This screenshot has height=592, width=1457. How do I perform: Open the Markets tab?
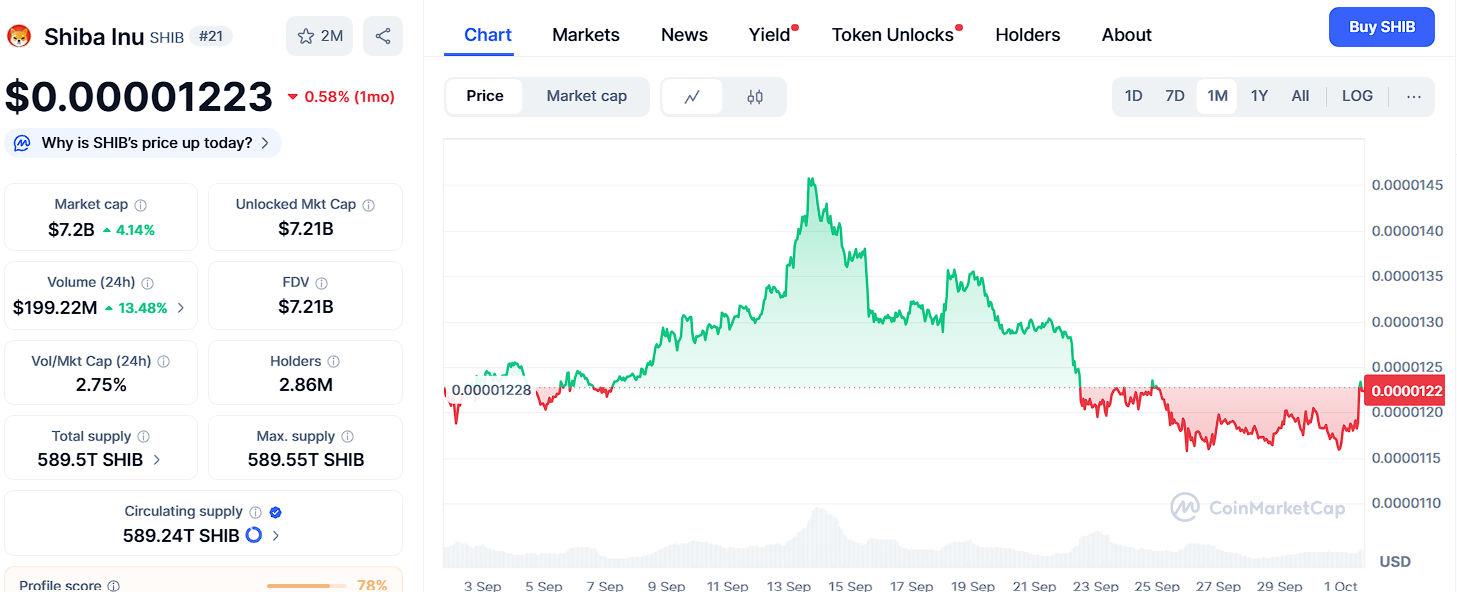point(586,35)
